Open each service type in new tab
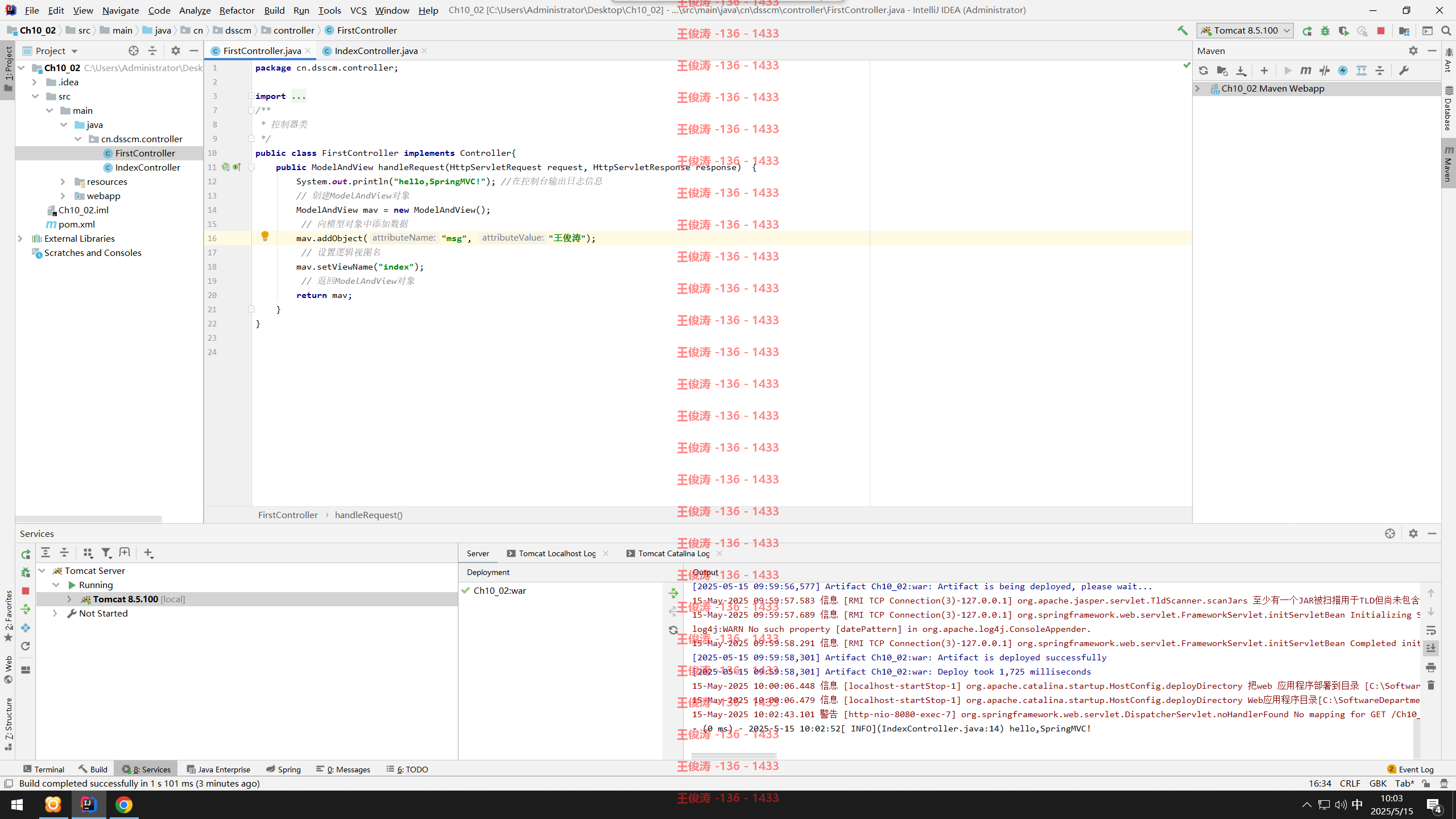Screen dimensions: 1456x819 [x=125, y=552]
